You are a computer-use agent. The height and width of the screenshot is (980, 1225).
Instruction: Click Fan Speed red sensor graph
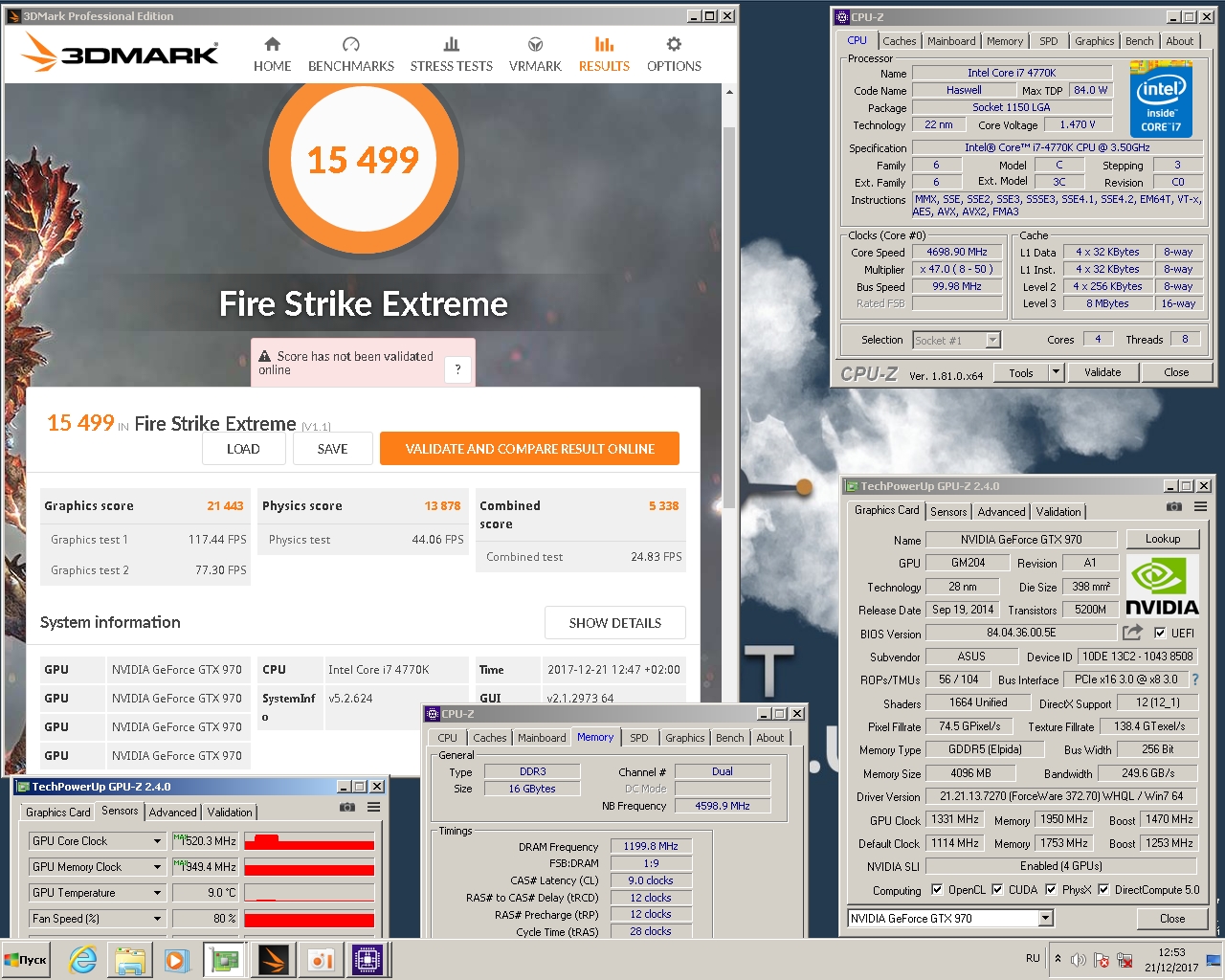pos(309,919)
